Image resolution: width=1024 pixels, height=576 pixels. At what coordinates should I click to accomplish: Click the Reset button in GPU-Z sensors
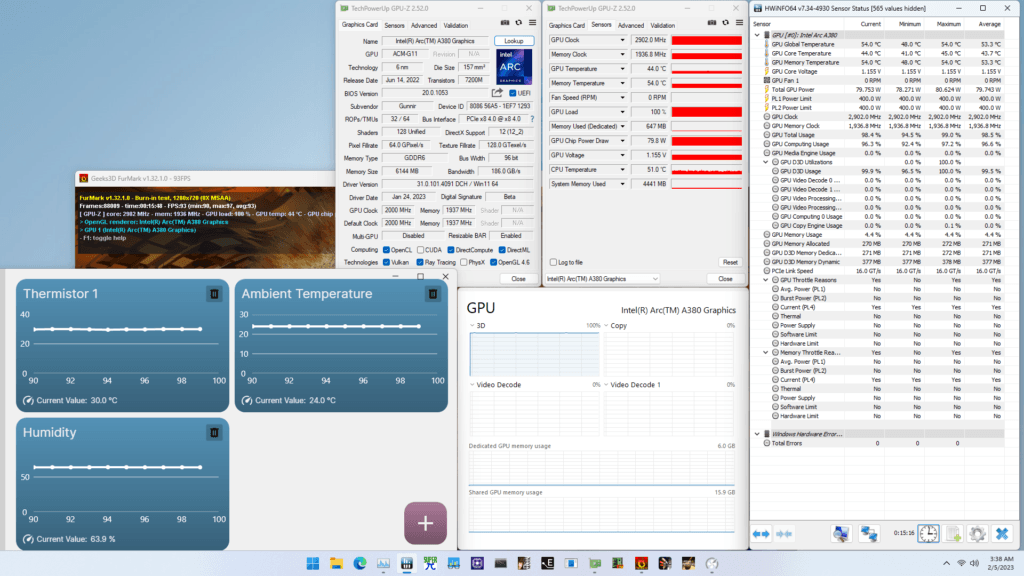click(729, 263)
